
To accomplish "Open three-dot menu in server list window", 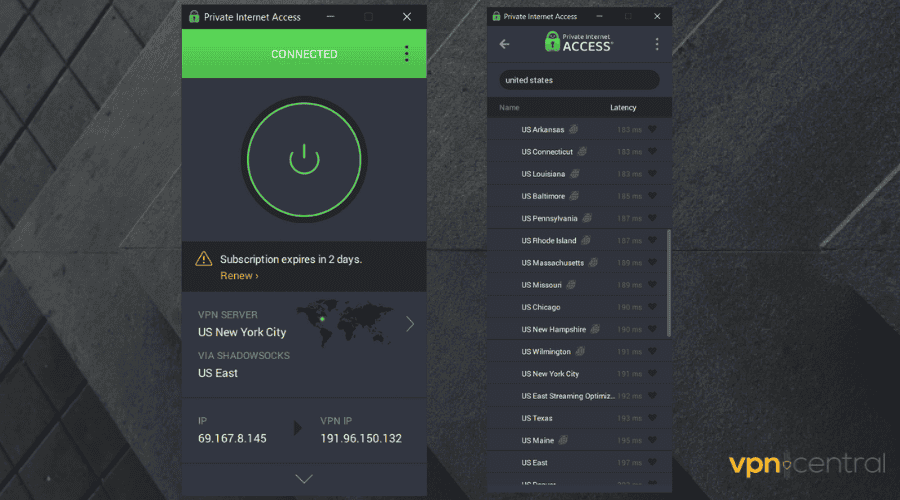I will coord(657,44).
